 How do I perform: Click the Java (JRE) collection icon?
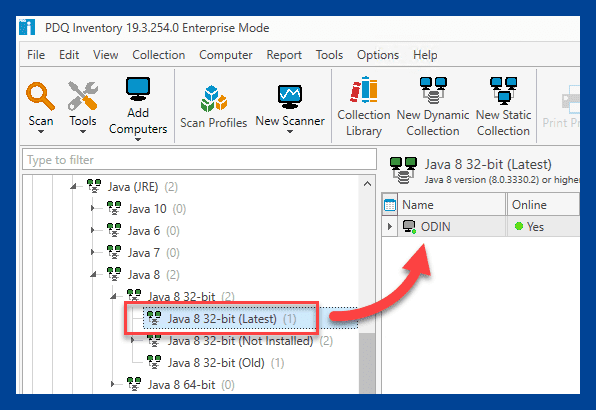[x=94, y=186]
